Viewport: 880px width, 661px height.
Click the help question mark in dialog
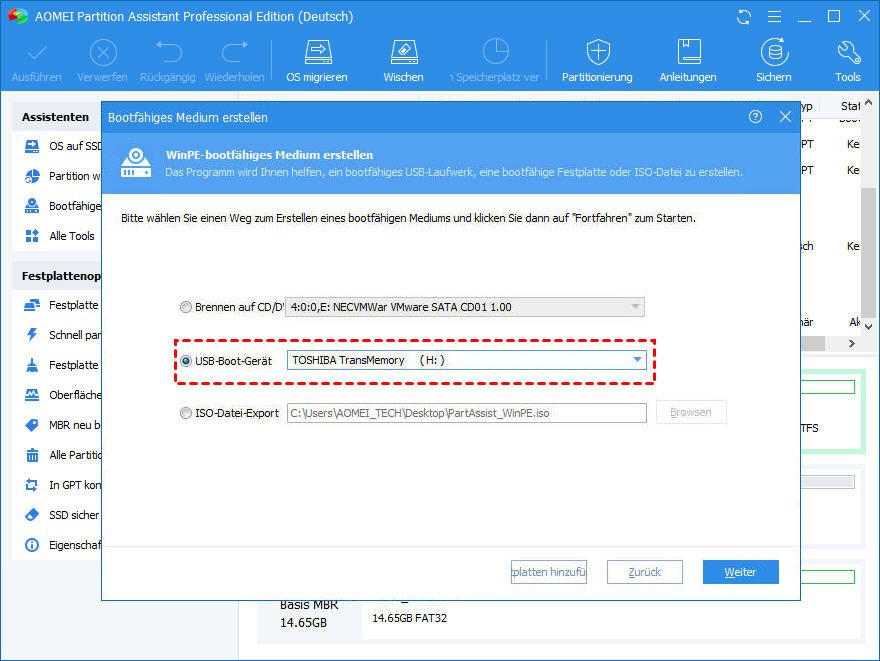tap(755, 117)
